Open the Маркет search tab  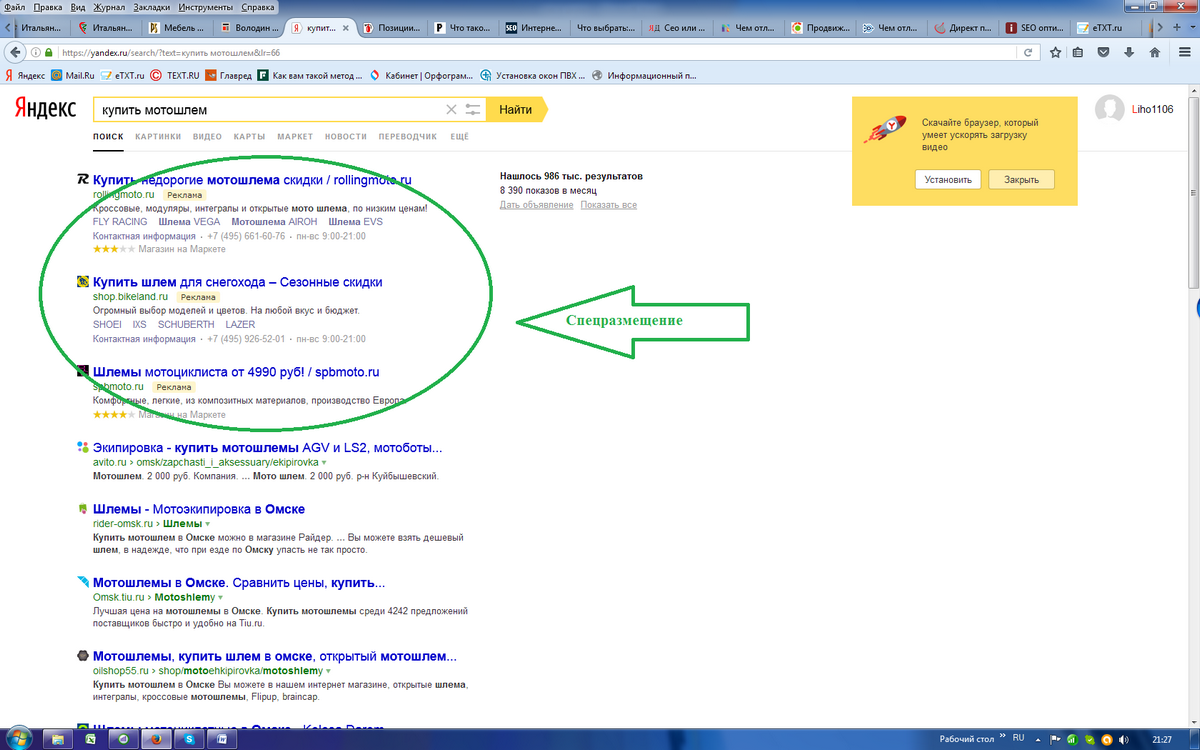(x=295, y=136)
